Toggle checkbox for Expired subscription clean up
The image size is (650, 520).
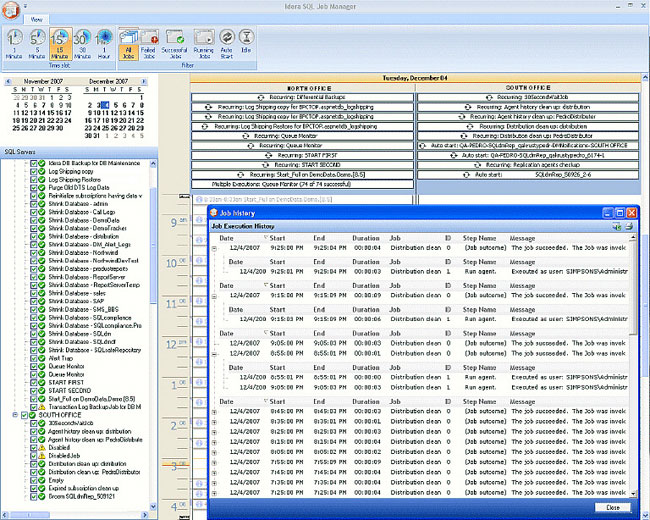[34, 488]
